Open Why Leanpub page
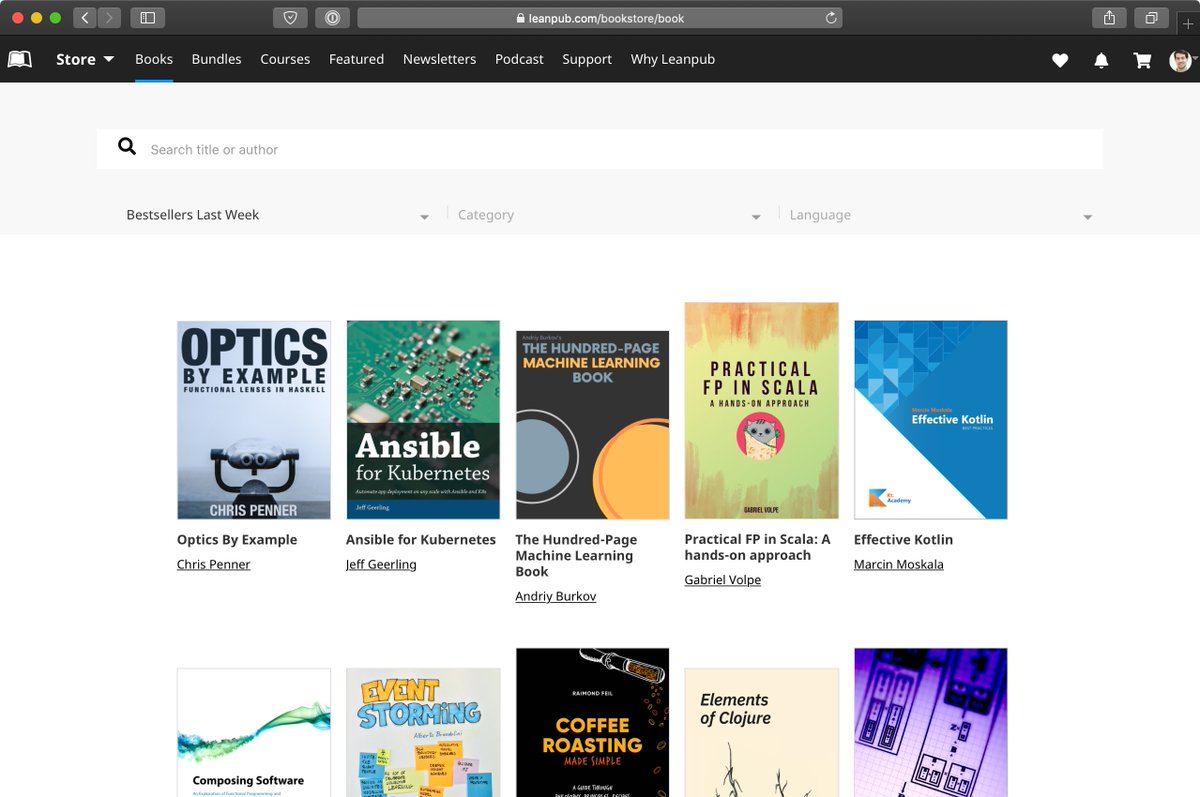The image size is (1200, 797). tap(672, 59)
